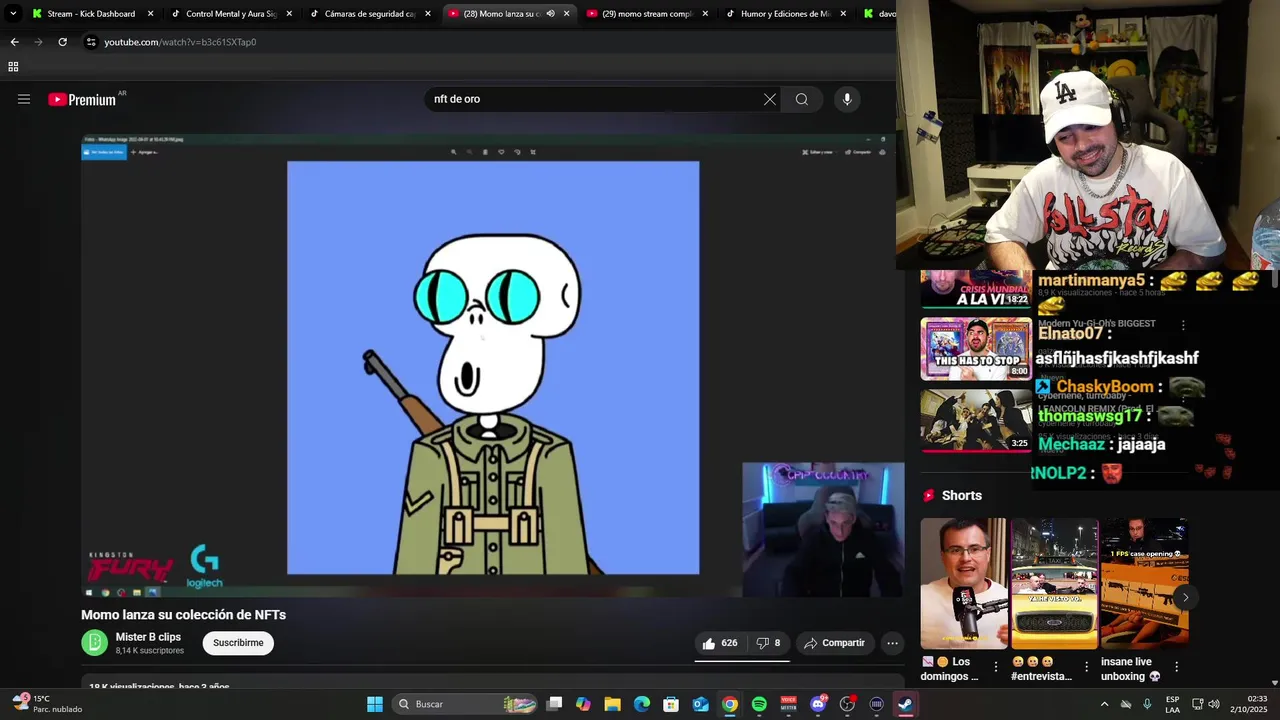The height and width of the screenshot is (720, 1280).
Task: Open the tab search dropdown arrow
Action: tap(13, 14)
